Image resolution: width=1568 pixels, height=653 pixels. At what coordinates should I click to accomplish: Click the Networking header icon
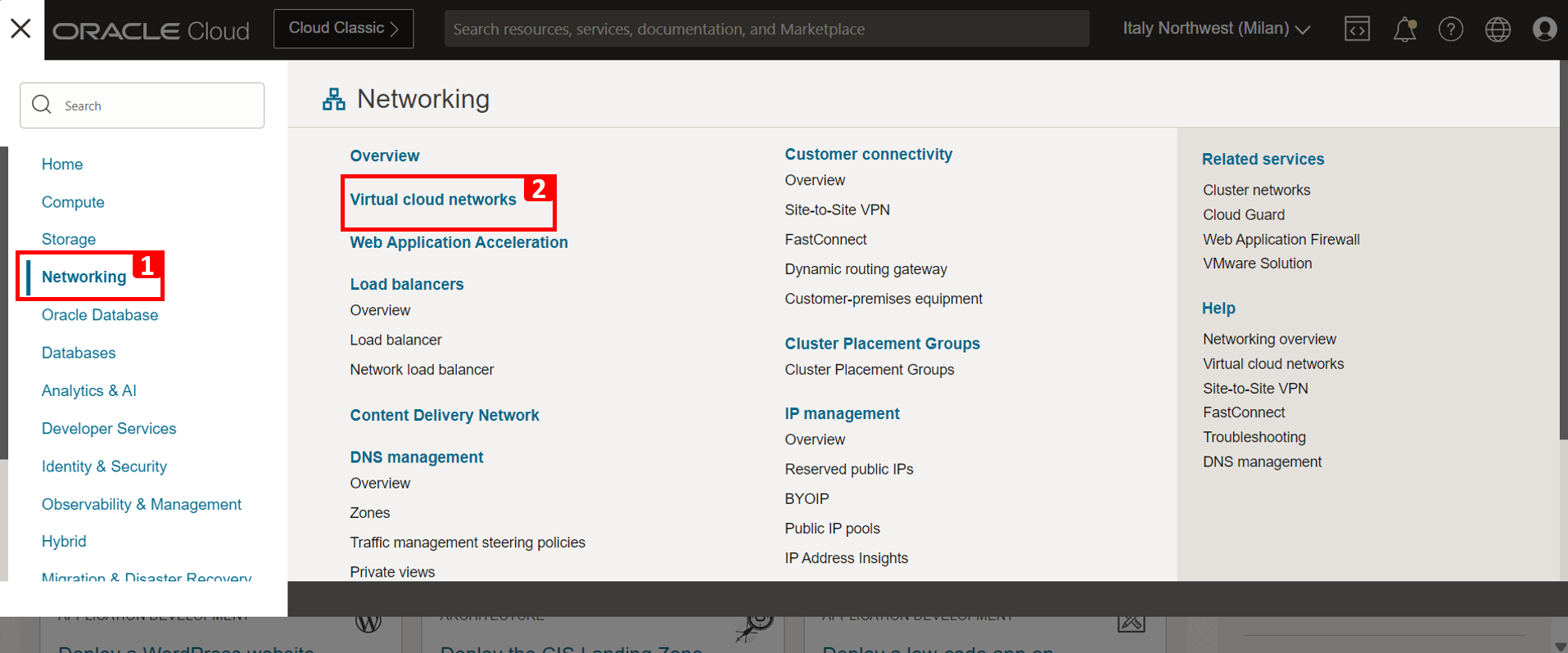[333, 99]
